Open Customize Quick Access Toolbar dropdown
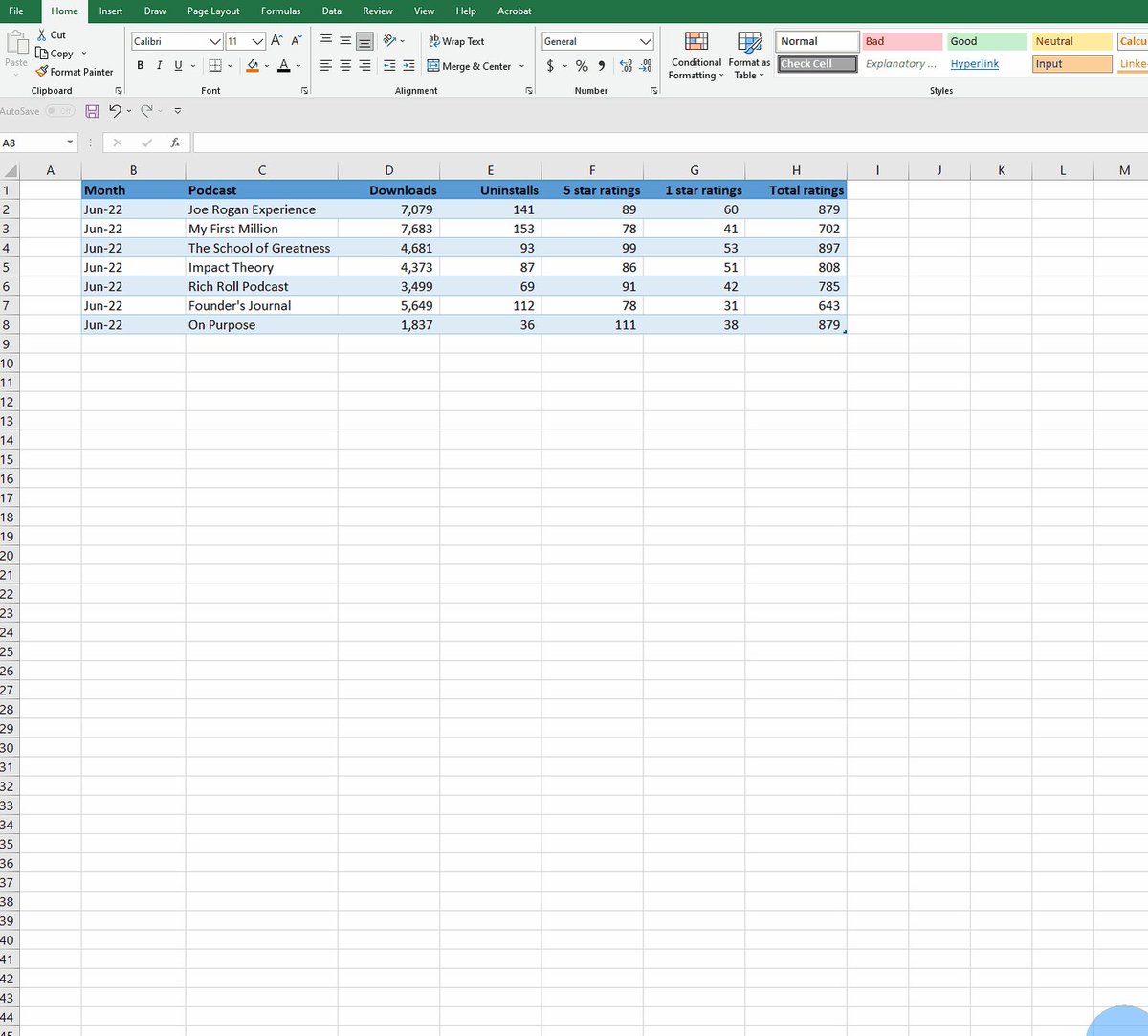This screenshot has height=1036, width=1148. coord(178,111)
